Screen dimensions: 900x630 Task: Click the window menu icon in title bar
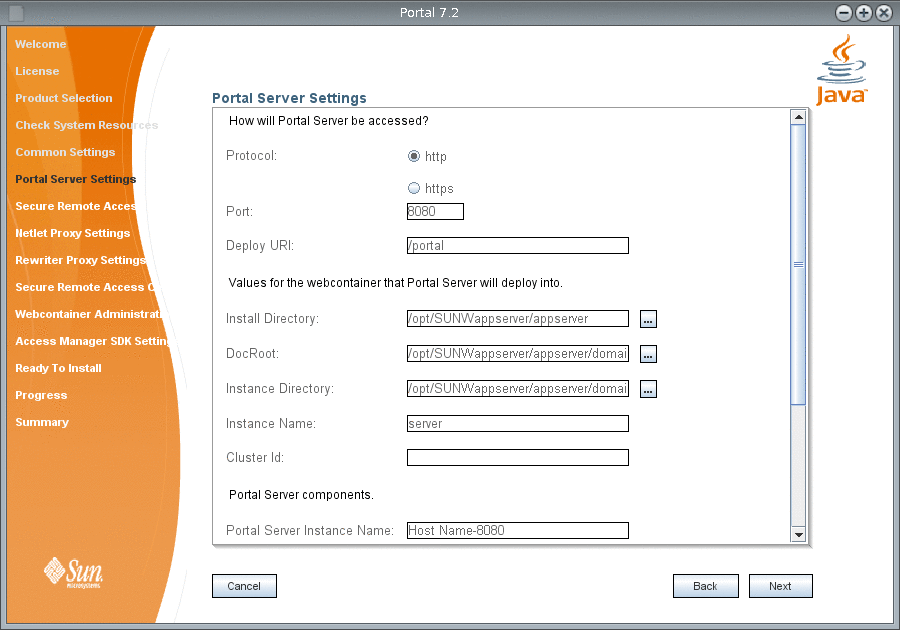[x=17, y=13]
